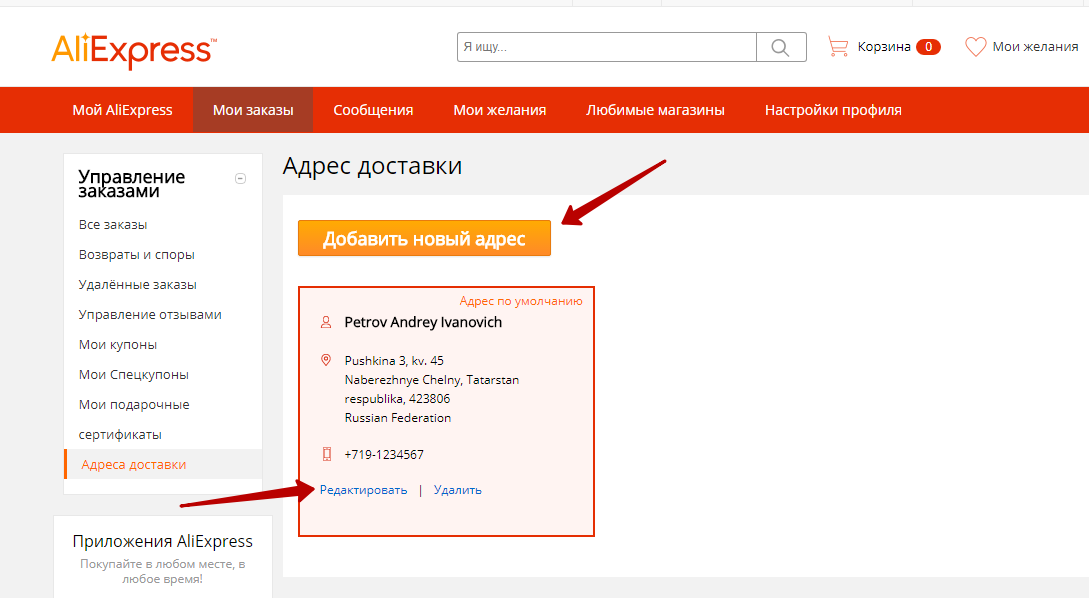1089x598 pixels.
Task: Click the Добавить новый адрес button
Action: tap(424, 238)
